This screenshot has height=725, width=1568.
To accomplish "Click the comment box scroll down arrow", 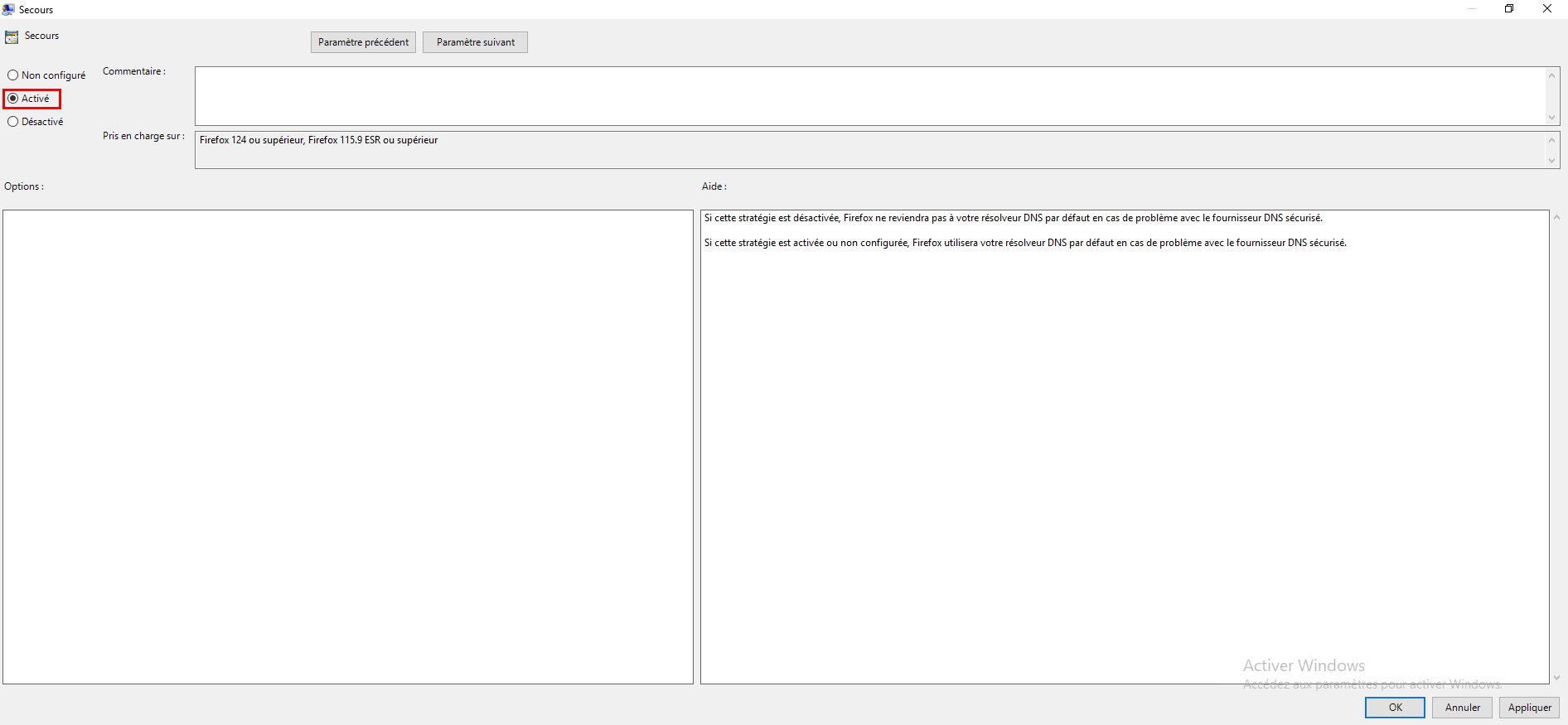I will (x=1552, y=118).
